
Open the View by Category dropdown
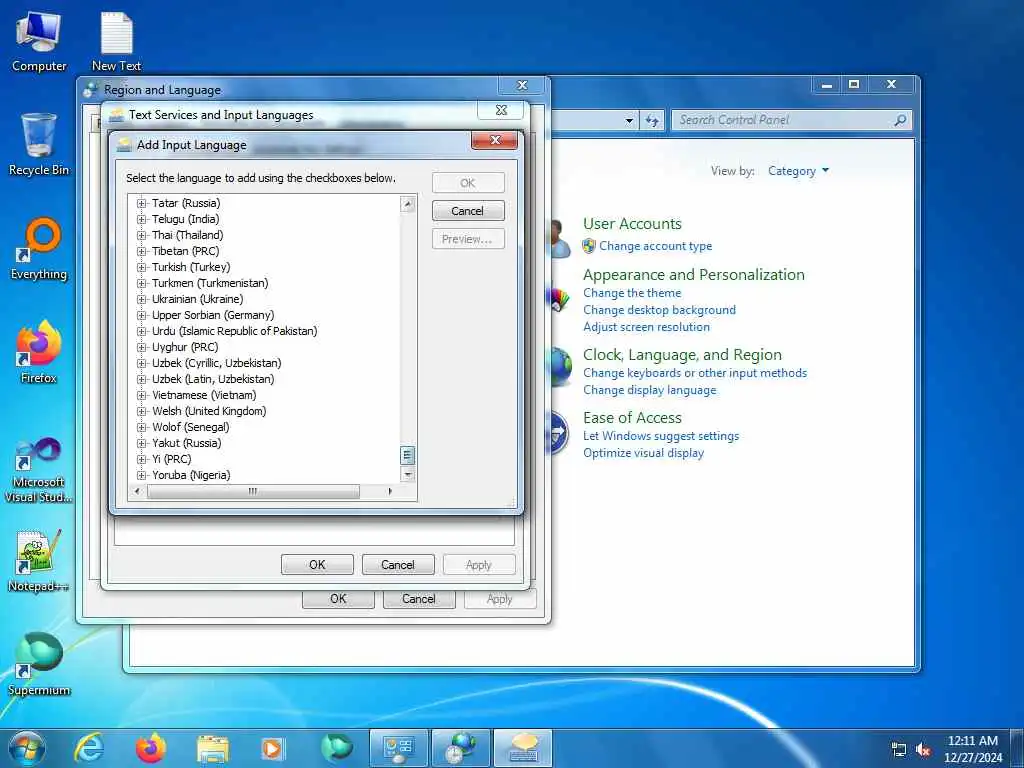(x=798, y=171)
